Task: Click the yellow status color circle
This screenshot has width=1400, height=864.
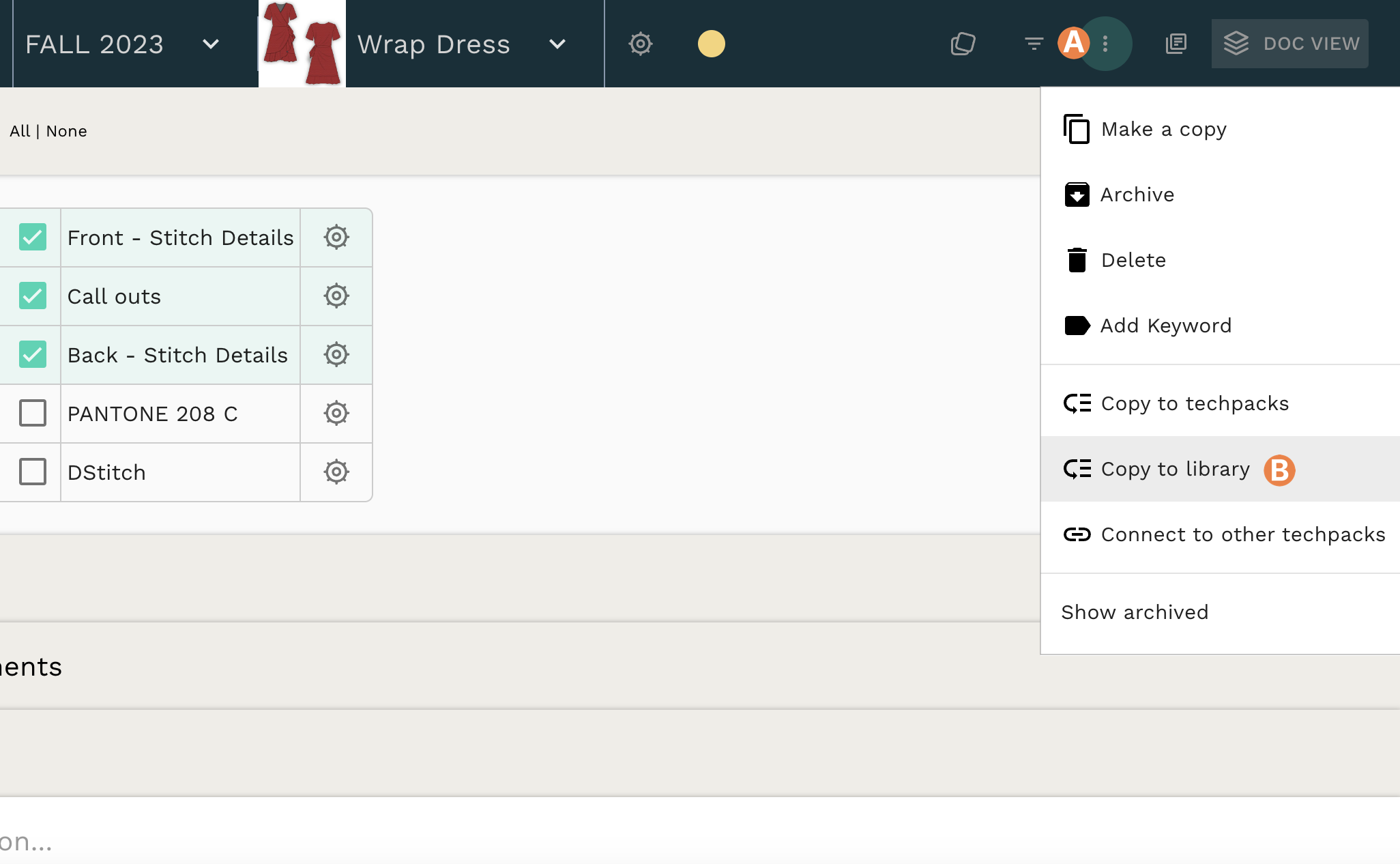Action: coord(711,44)
